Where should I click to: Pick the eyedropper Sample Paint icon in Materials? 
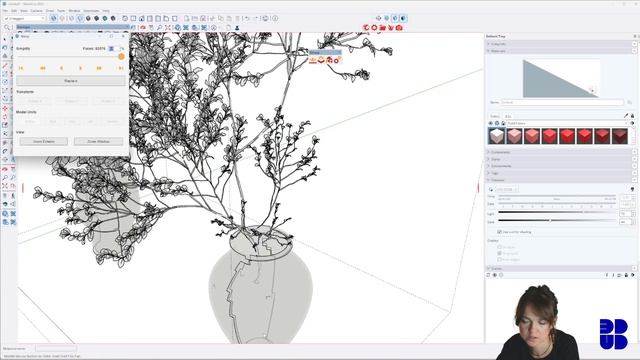(626, 116)
